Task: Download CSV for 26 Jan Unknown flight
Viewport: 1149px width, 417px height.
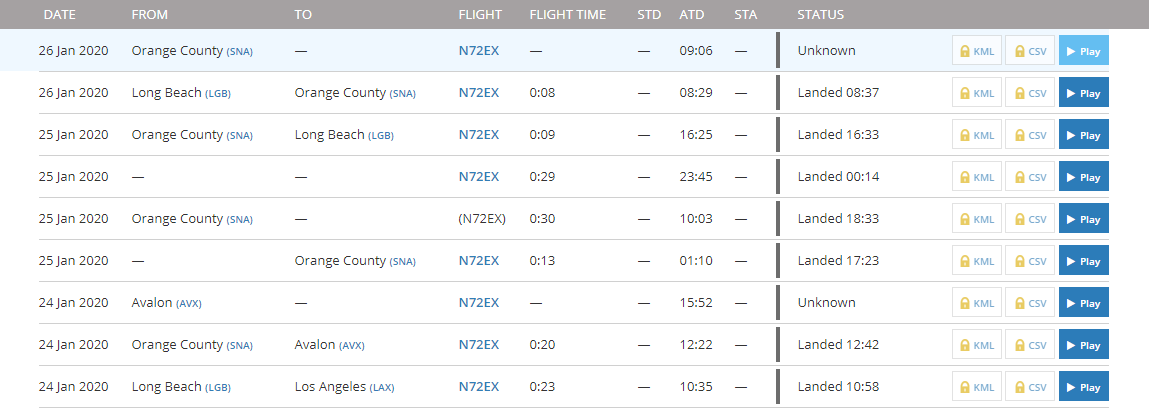Action: click(x=1030, y=51)
